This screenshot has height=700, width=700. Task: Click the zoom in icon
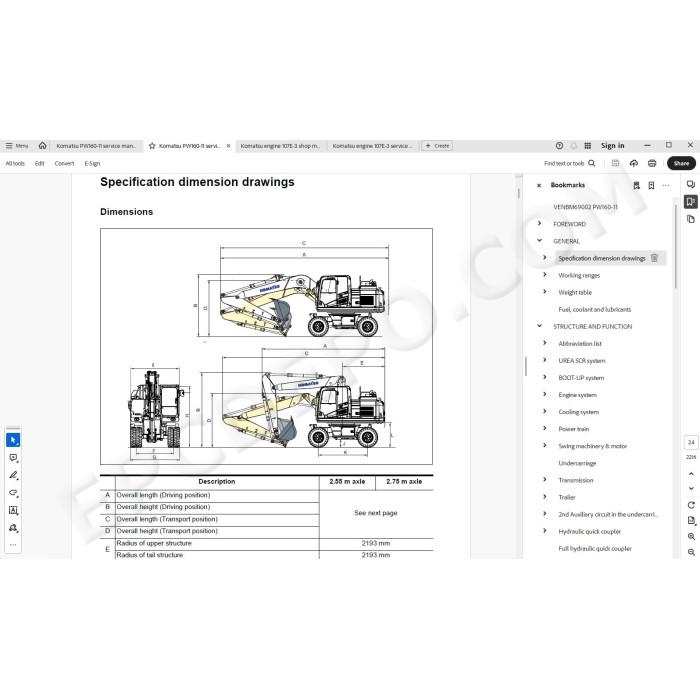(x=691, y=536)
